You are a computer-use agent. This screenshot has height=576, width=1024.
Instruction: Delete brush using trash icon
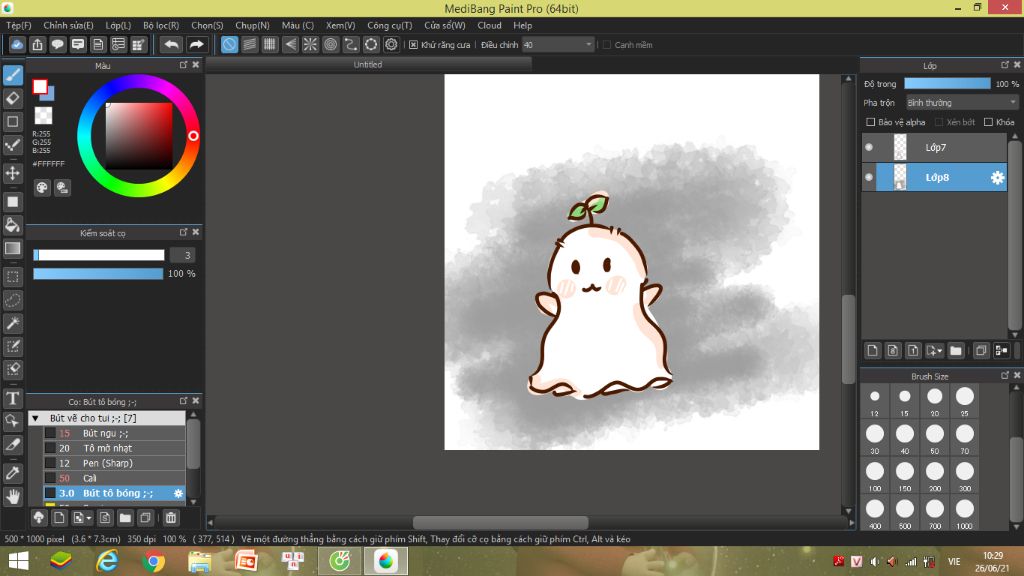coord(170,518)
